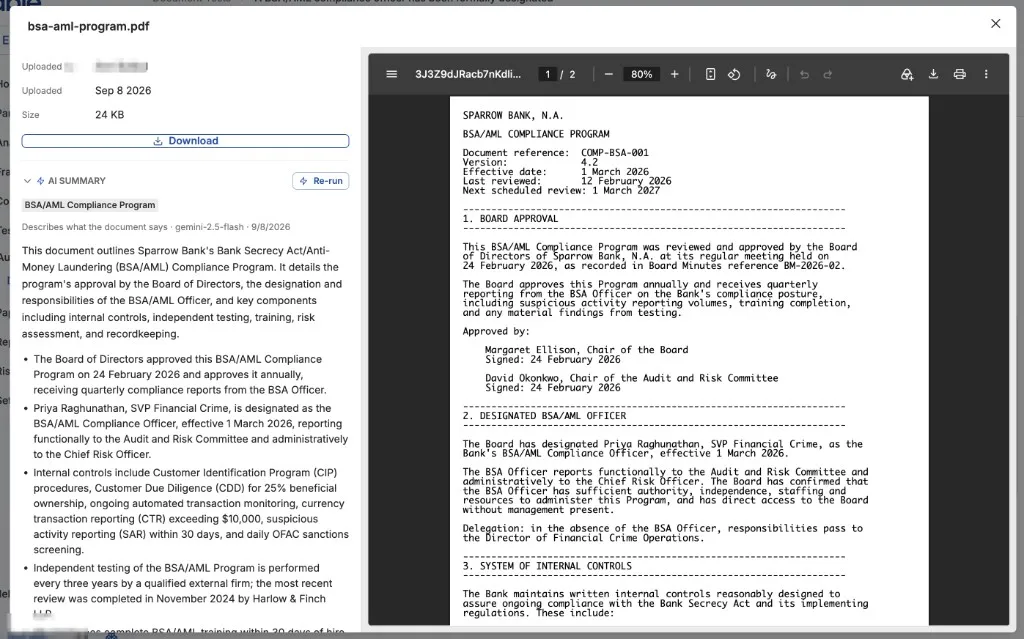1024x639 pixels.
Task: Click the Priya Raghunathan summary bullet
Action: 191,431
